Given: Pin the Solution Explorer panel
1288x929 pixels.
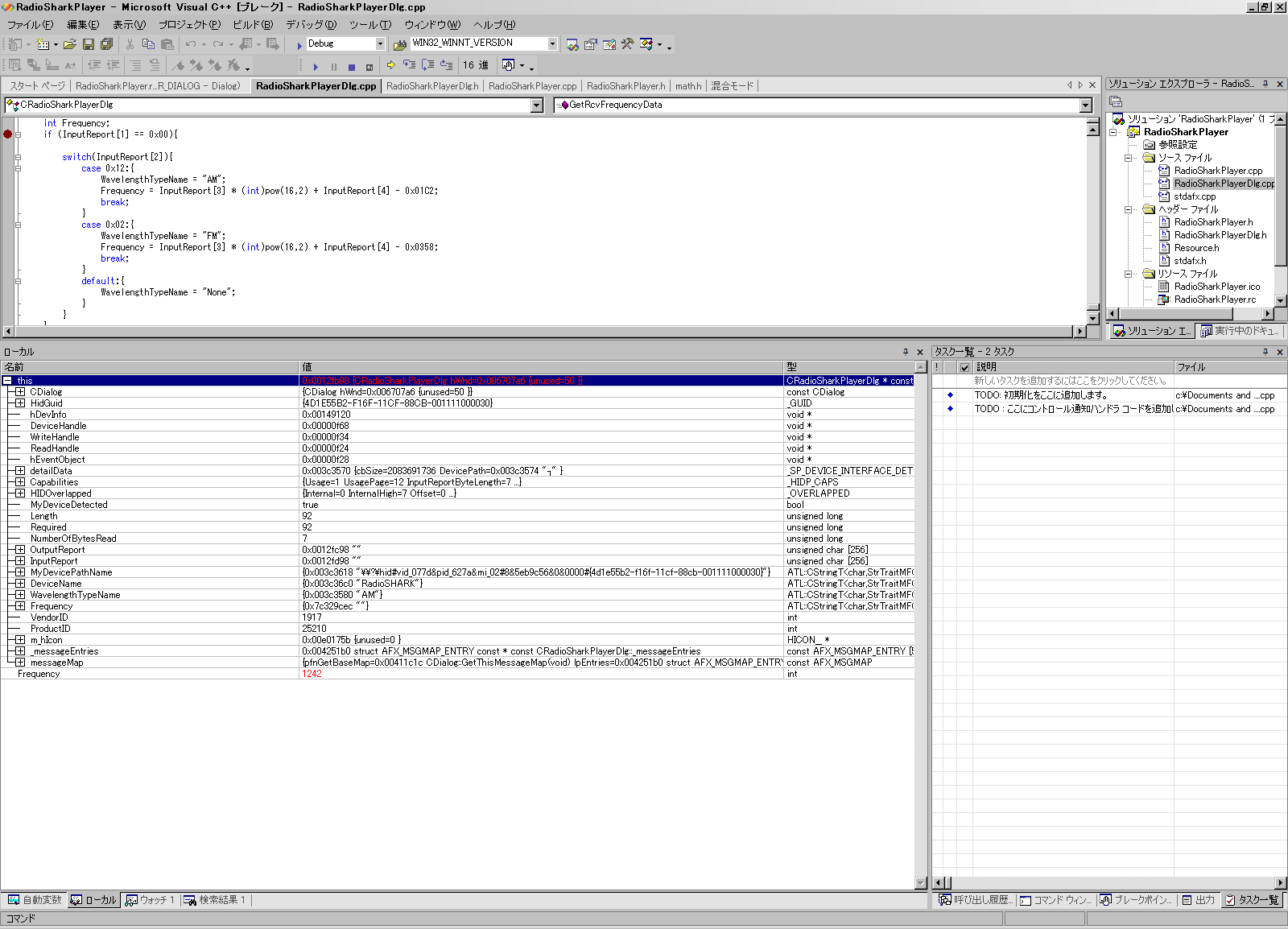Looking at the screenshot, I should [1265, 84].
